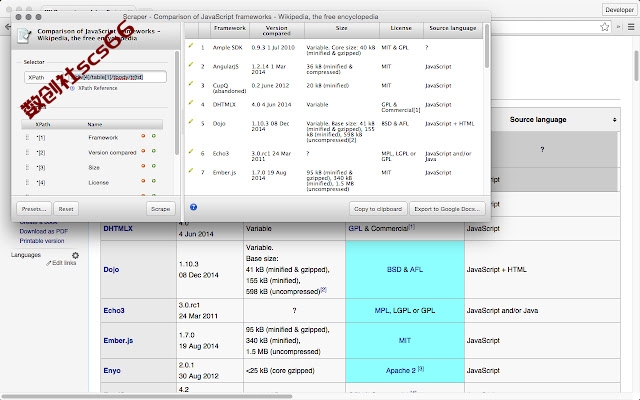Grab the drag handle of the Size column row
Image resolution: width=640 pixels, height=400 pixels.
[27, 167]
